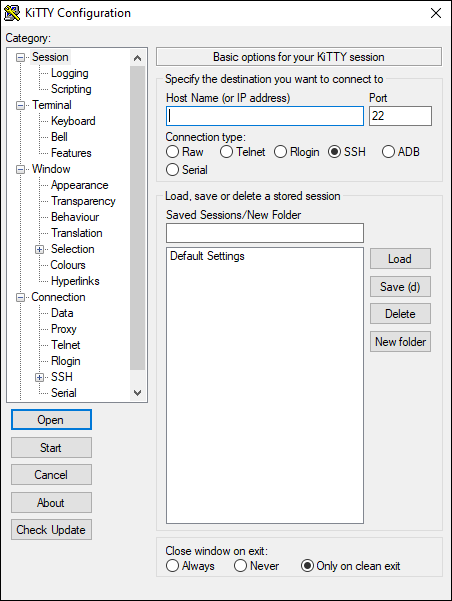Expand the Selection tree node
452x601 pixels.
(39, 249)
